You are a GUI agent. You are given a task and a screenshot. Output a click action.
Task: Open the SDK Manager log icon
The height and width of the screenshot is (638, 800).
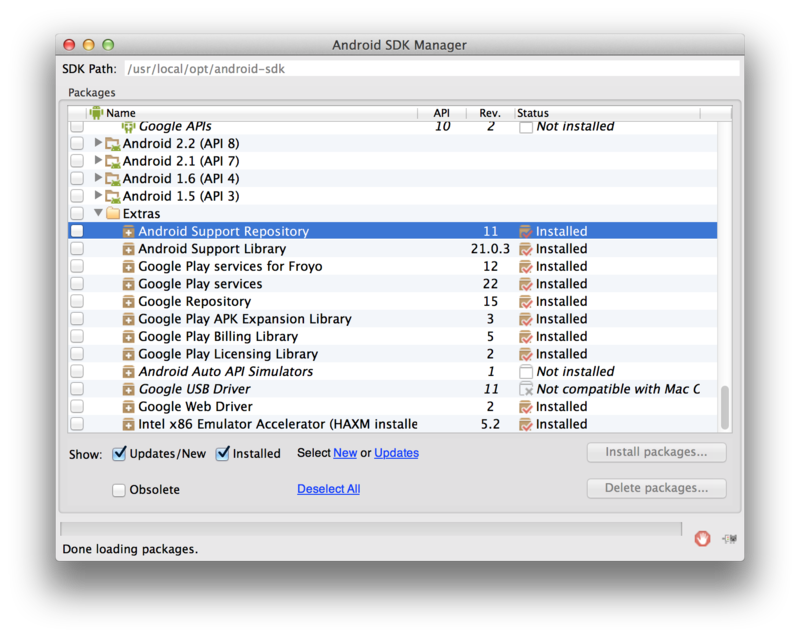click(729, 538)
